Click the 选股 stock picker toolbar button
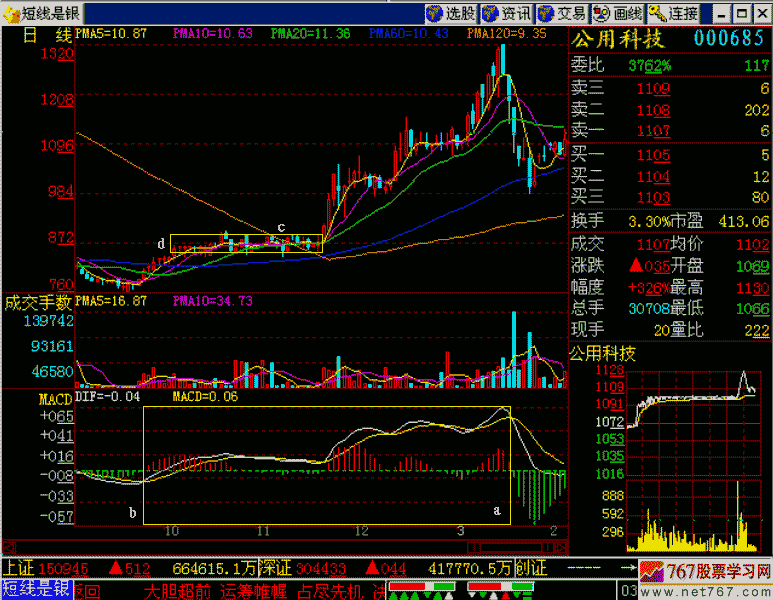Viewport: 773px width, 600px height. tap(452, 14)
